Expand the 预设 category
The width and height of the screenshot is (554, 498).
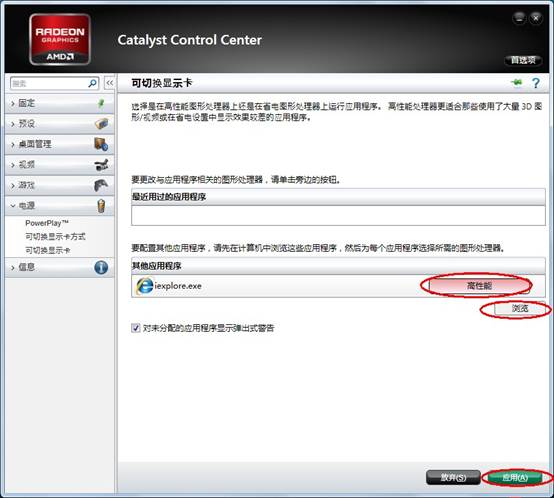pyautogui.click(x=59, y=124)
